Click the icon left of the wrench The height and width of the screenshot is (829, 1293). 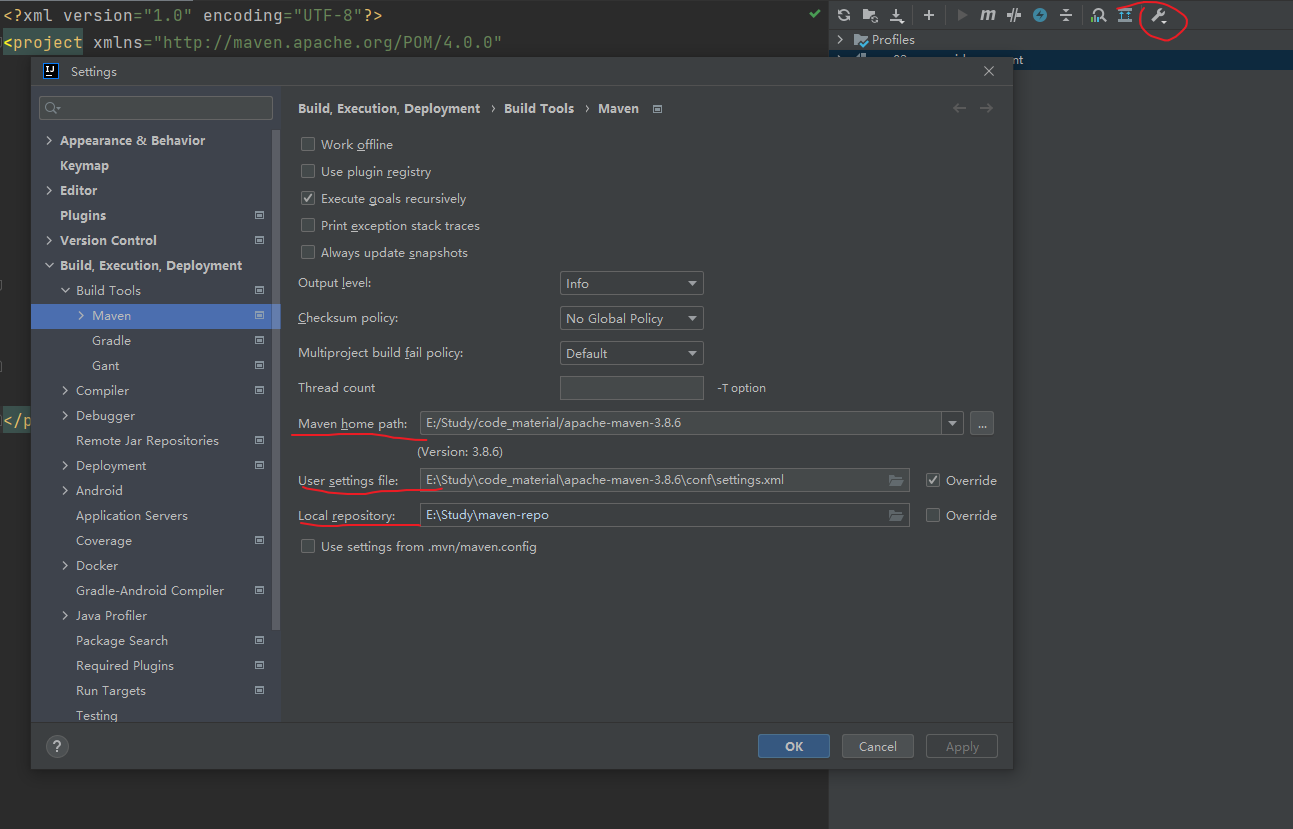pos(1125,15)
